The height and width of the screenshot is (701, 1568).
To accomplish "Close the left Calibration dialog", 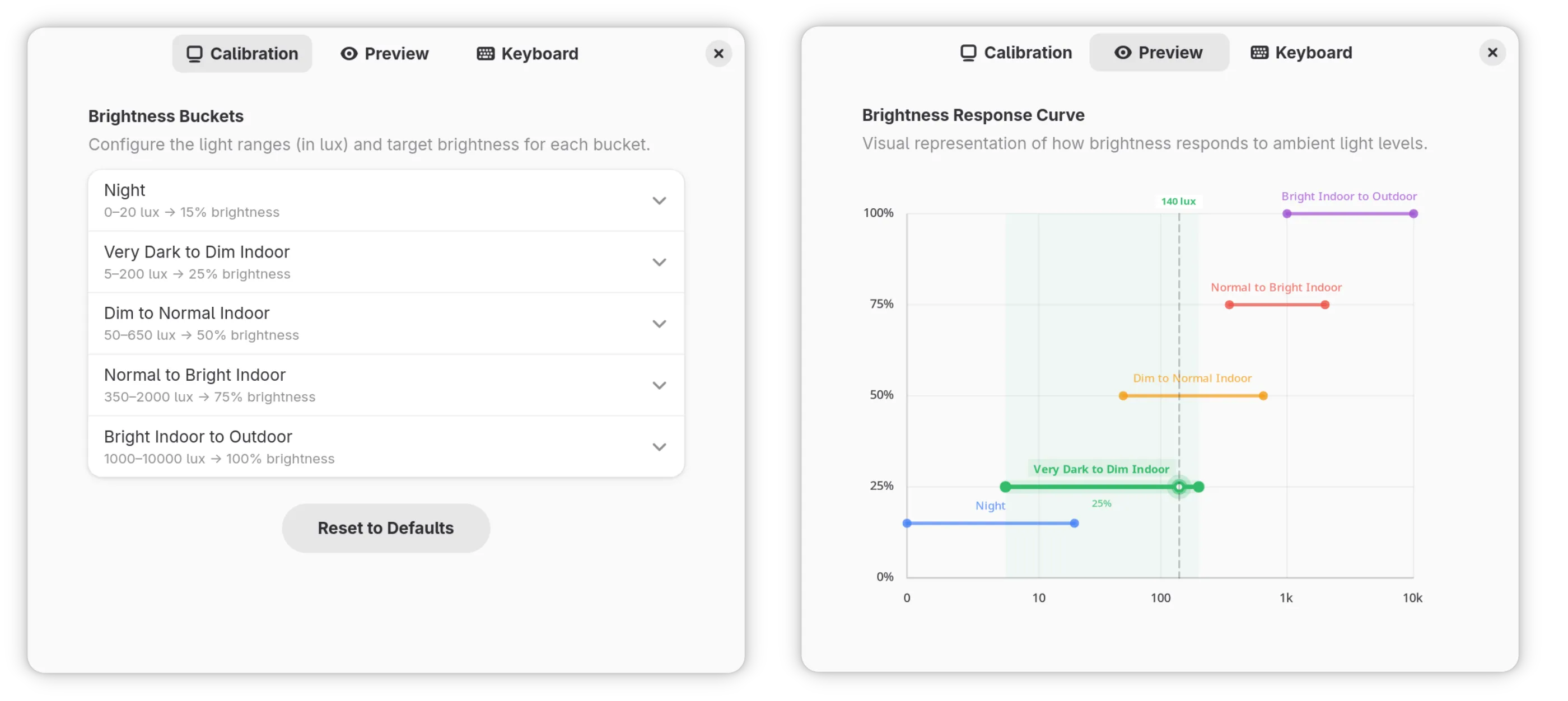I will pos(718,54).
